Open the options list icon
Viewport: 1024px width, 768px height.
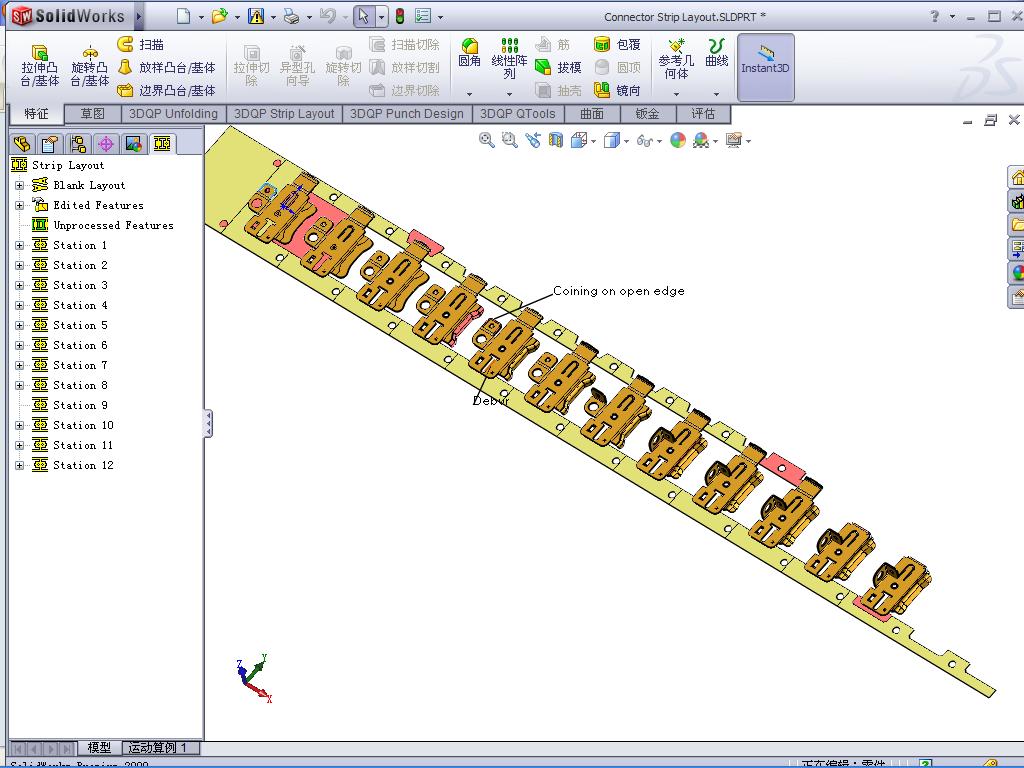423,16
